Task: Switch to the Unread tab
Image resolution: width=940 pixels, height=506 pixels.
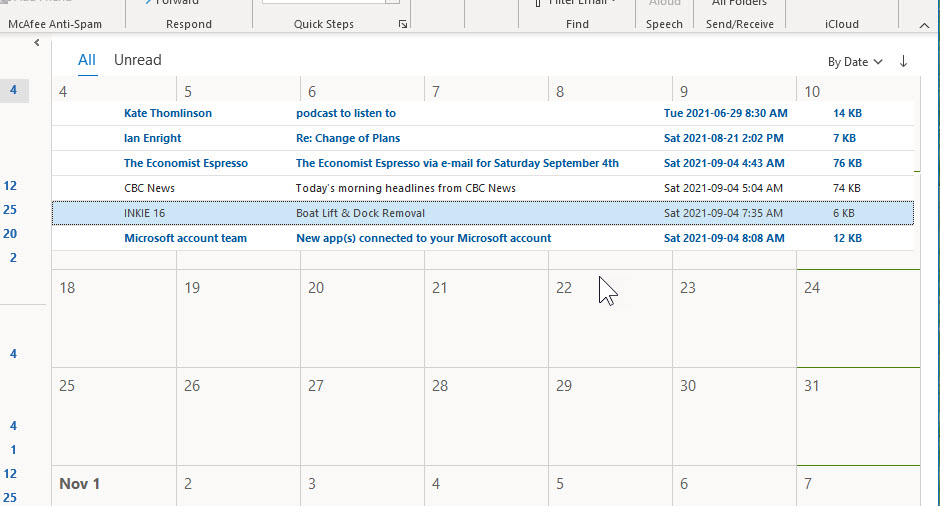Action: pos(137,60)
